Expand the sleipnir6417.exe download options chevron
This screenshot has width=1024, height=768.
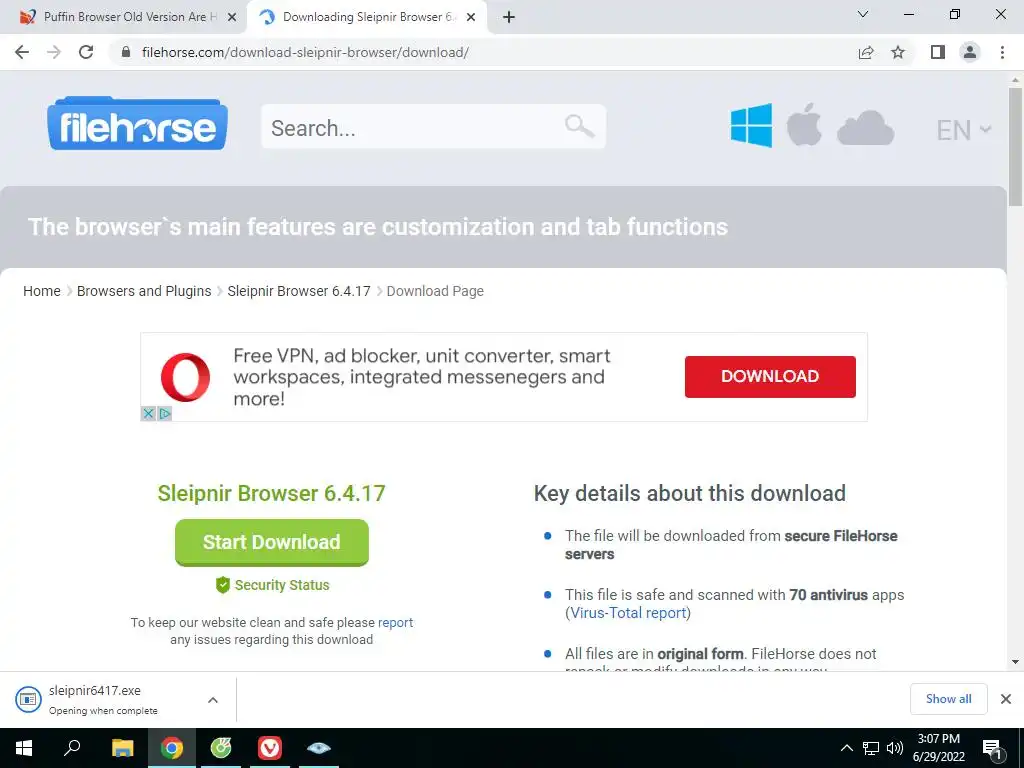coord(213,699)
